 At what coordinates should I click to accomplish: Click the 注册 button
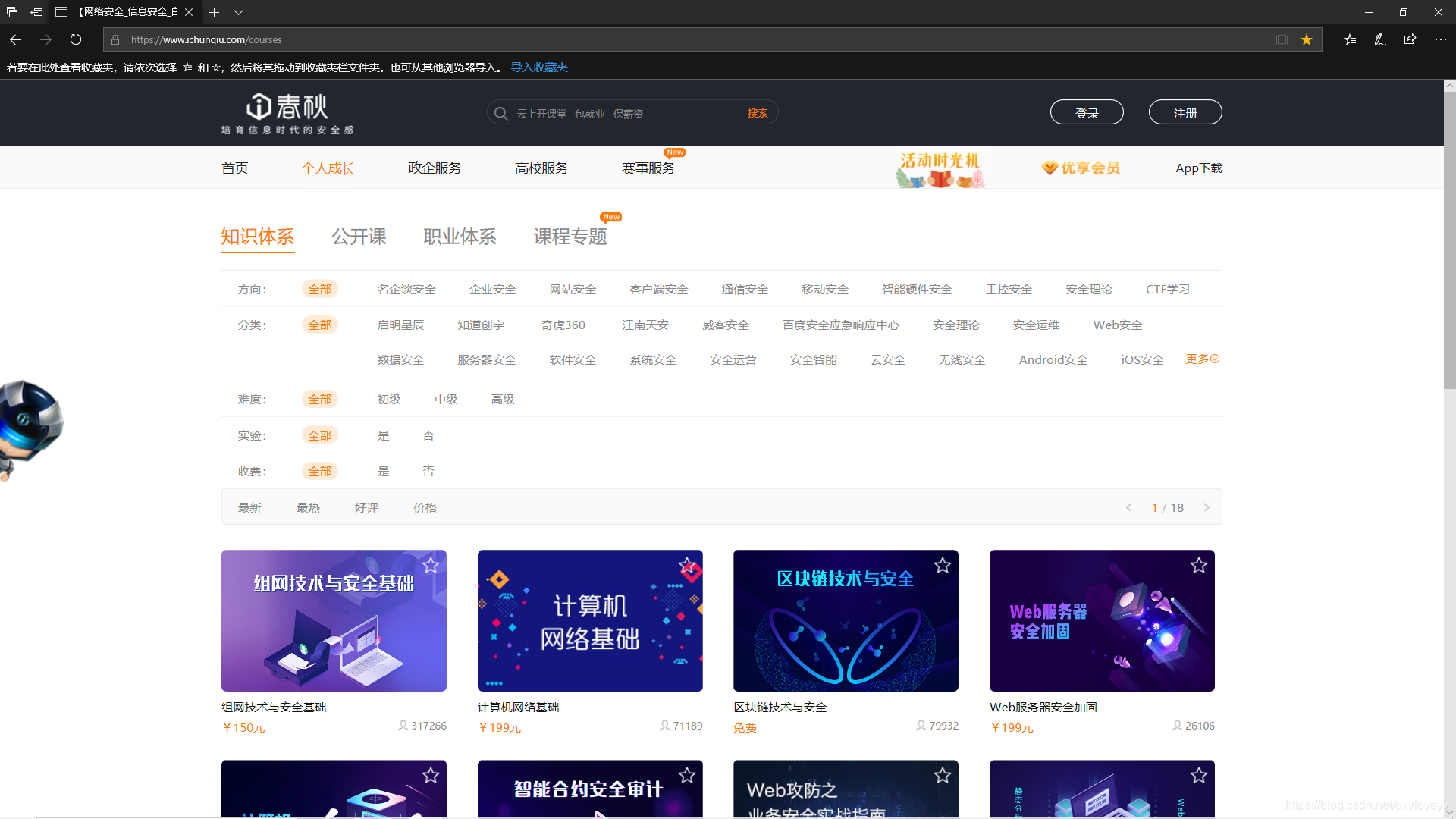click(1185, 111)
